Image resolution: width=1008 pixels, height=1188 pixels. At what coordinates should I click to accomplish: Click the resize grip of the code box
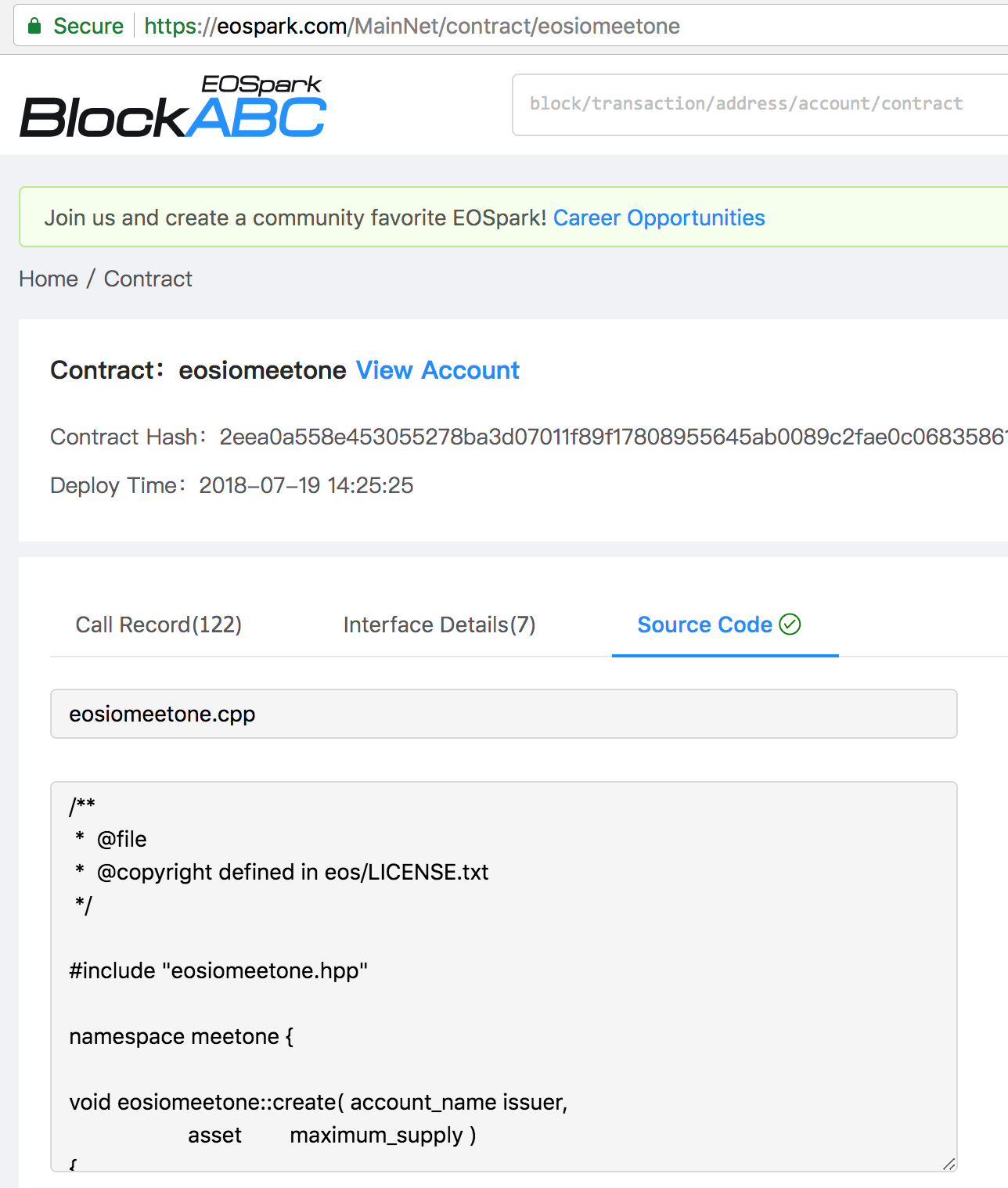[949, 1163]
